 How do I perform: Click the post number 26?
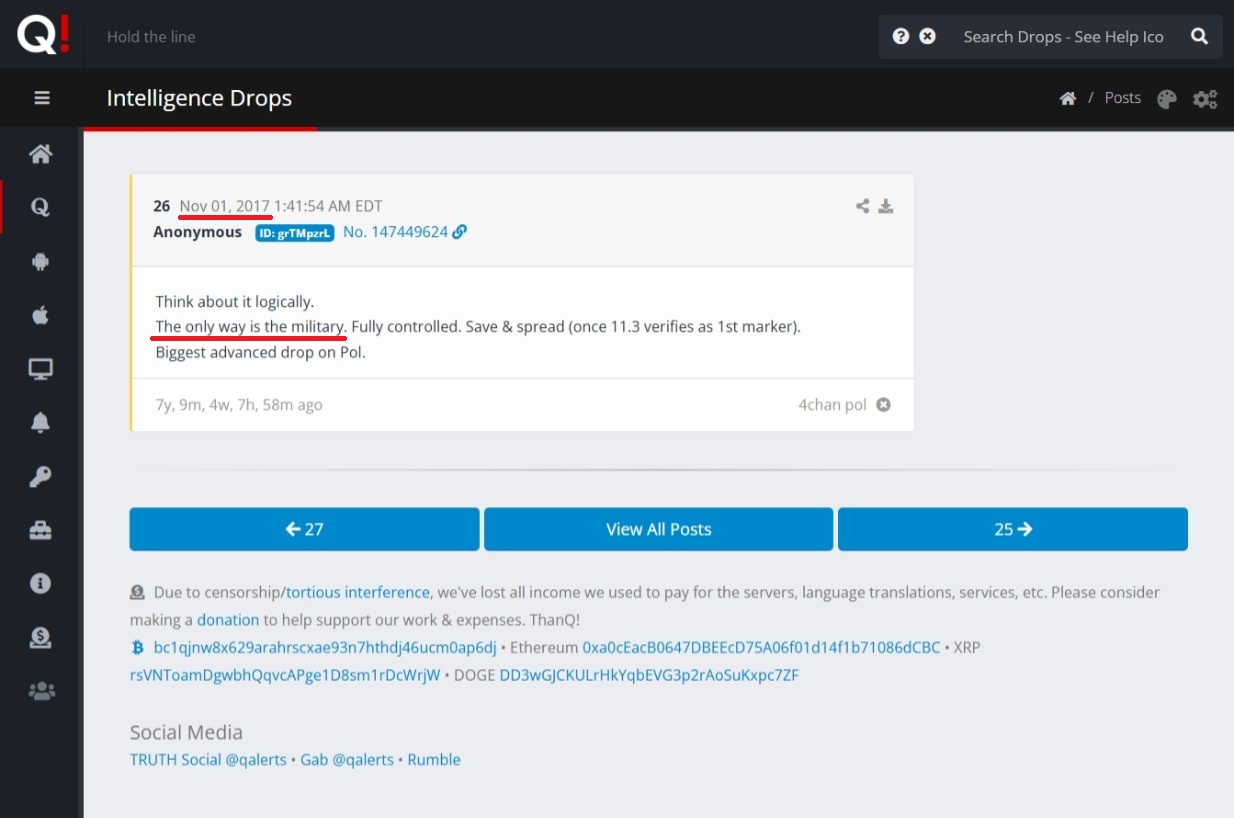tap(162, 206)
